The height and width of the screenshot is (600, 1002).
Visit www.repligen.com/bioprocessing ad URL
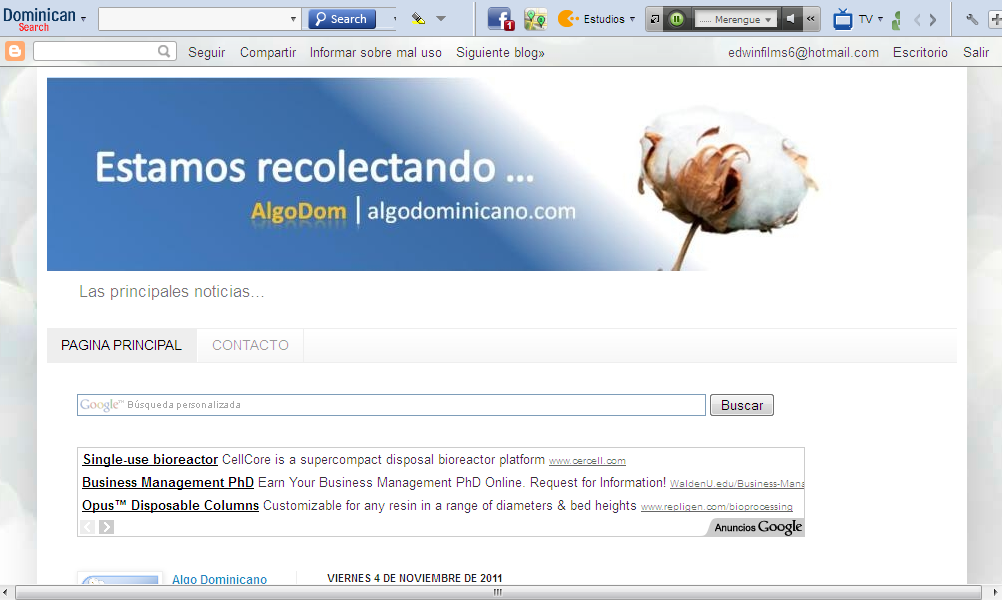click(716, 507)
